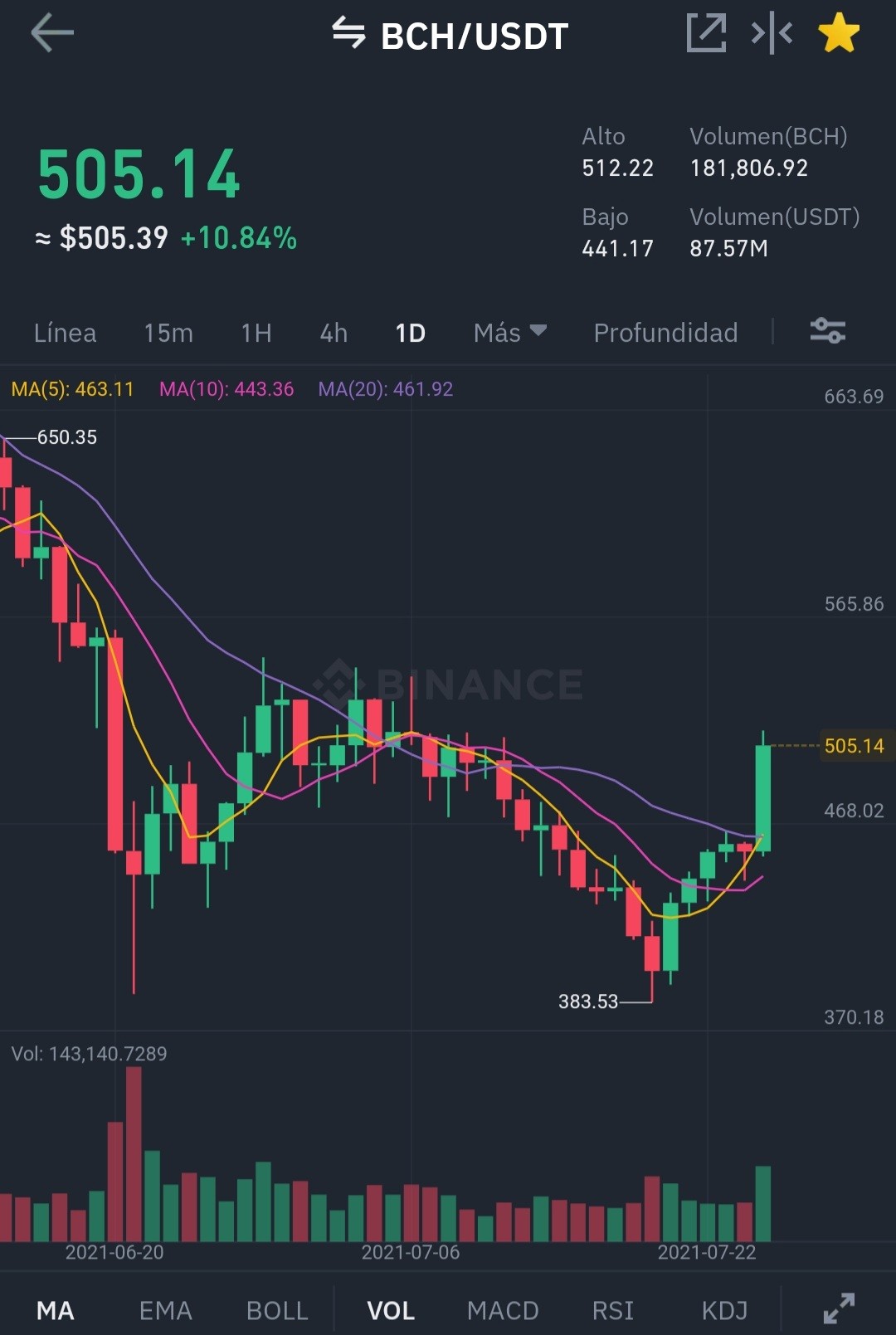
Task: Enable the BOLL indicator
Action: tap(277, 1310)
